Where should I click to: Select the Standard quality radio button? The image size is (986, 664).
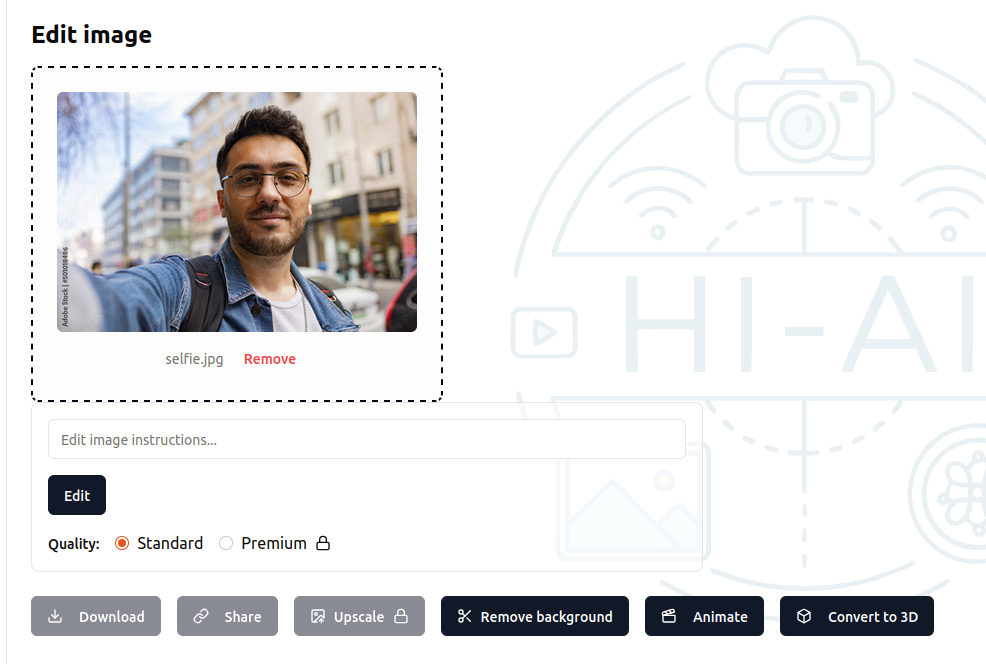pos(121,543)
